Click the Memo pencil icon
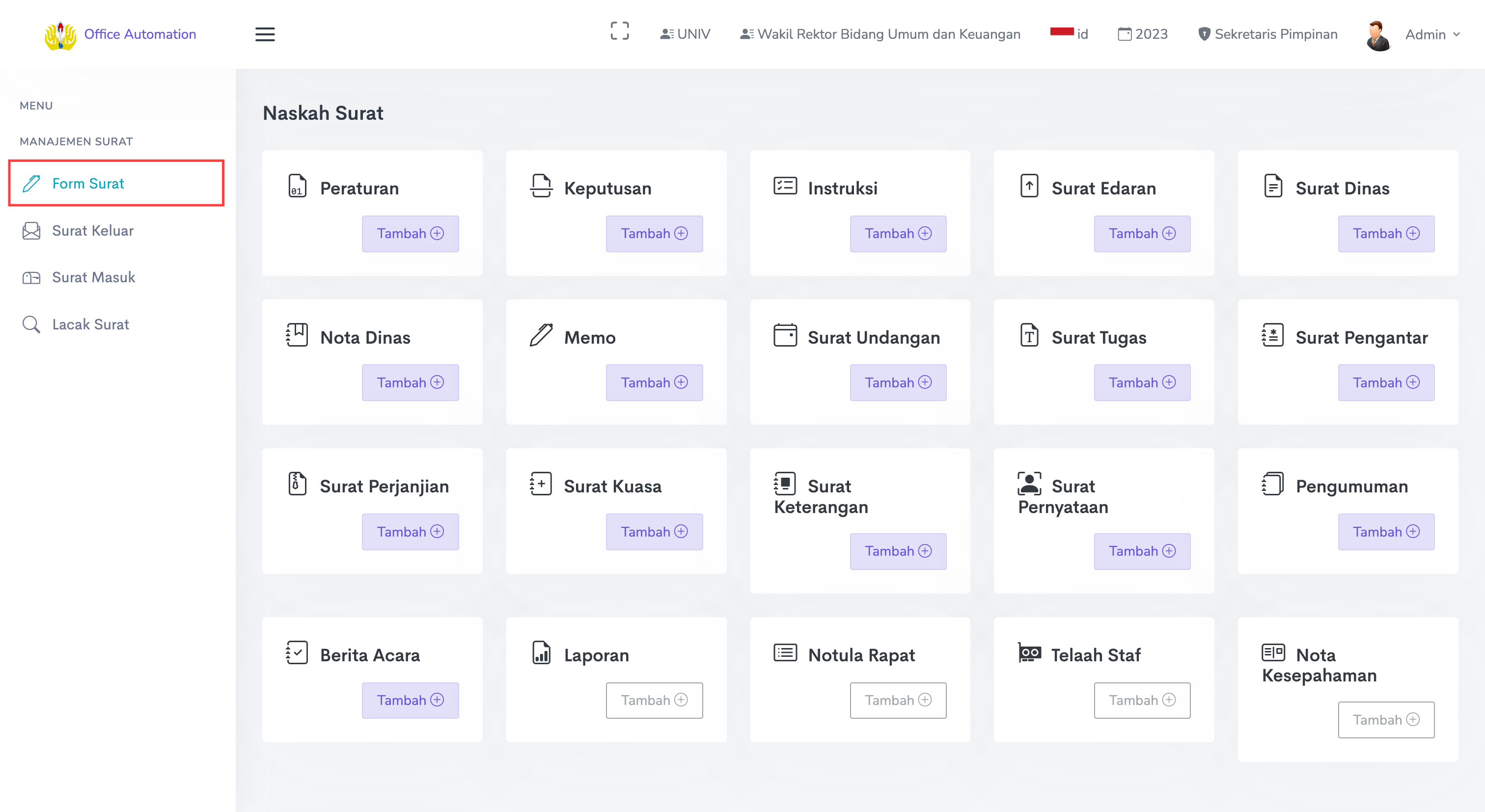The width and height of the screenshot is (1485, 812). tap(541, 335)
